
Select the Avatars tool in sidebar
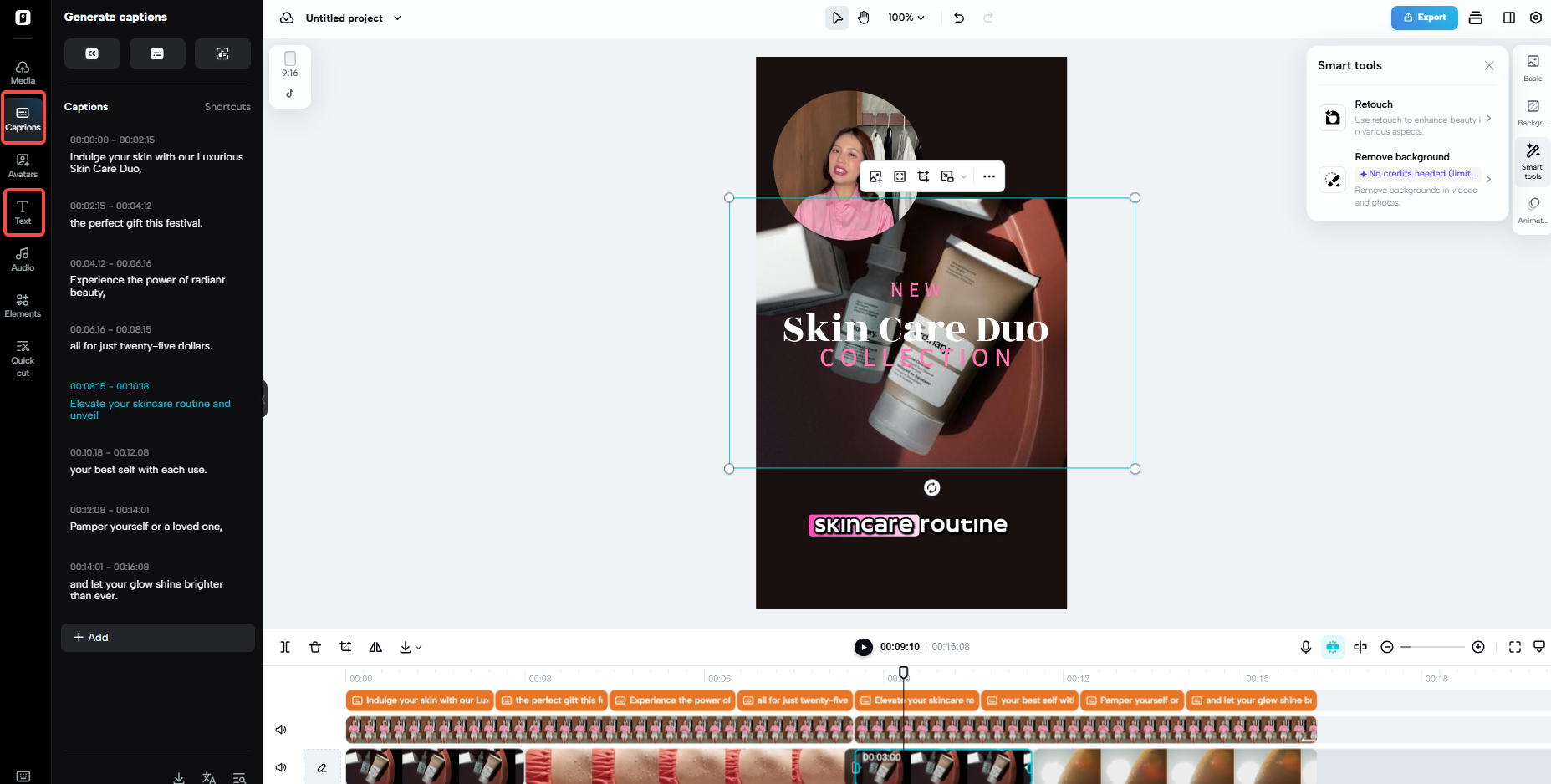[23, 165]
